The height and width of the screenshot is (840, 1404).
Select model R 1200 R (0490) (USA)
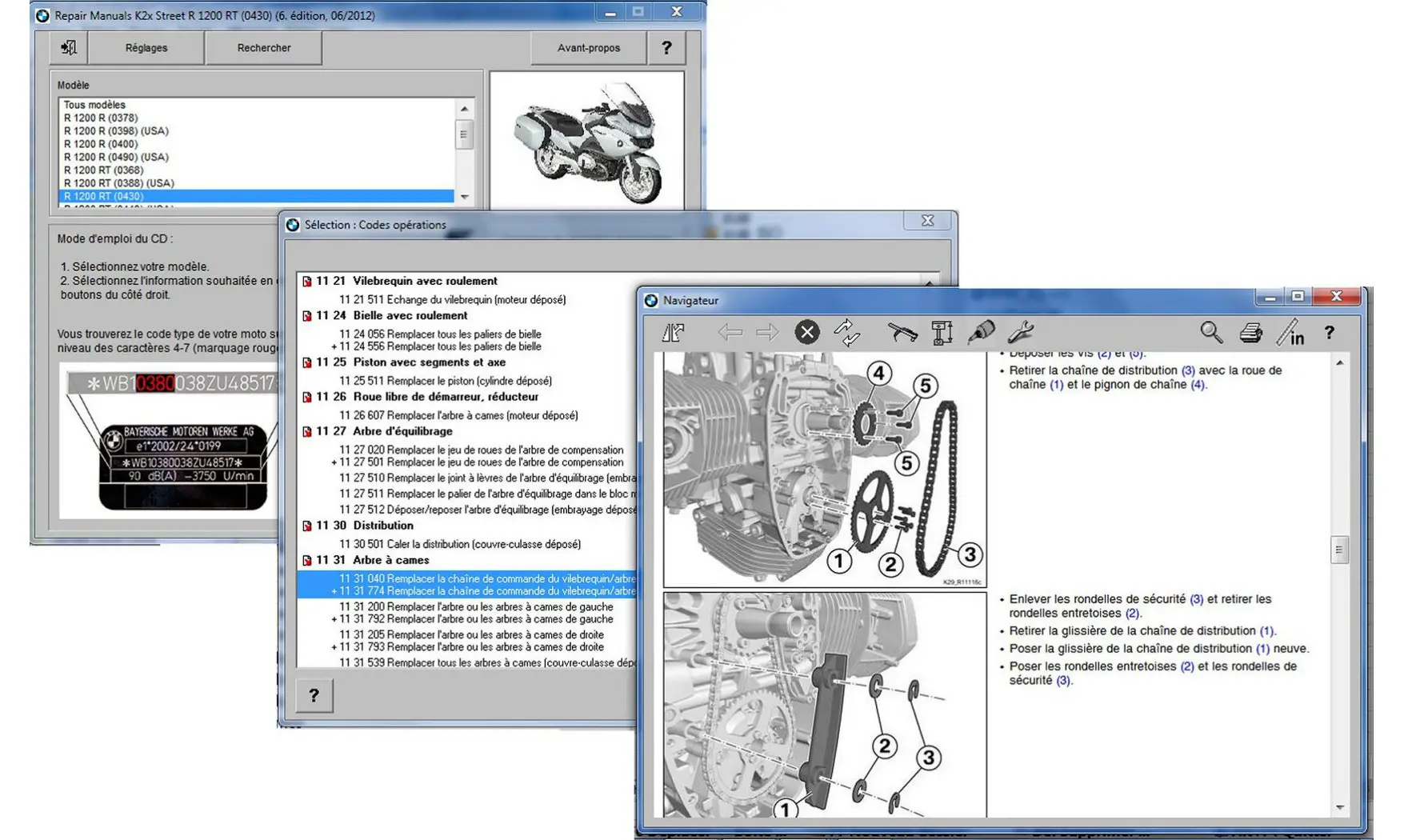point(116,157)
